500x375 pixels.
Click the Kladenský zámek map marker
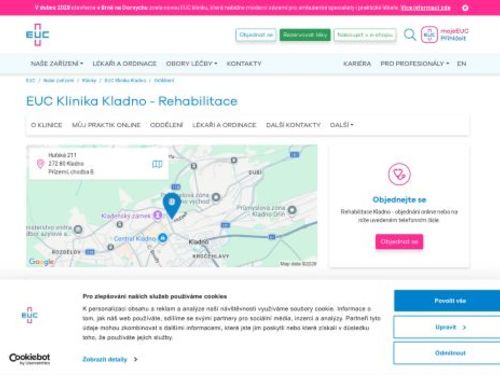[157, 215]
